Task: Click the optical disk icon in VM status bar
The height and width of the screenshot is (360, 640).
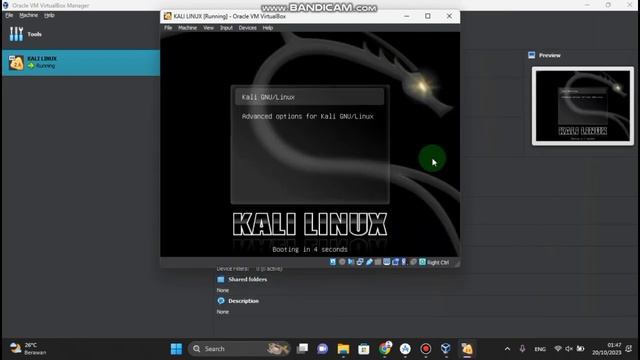Action: click(x=342, y=262)
